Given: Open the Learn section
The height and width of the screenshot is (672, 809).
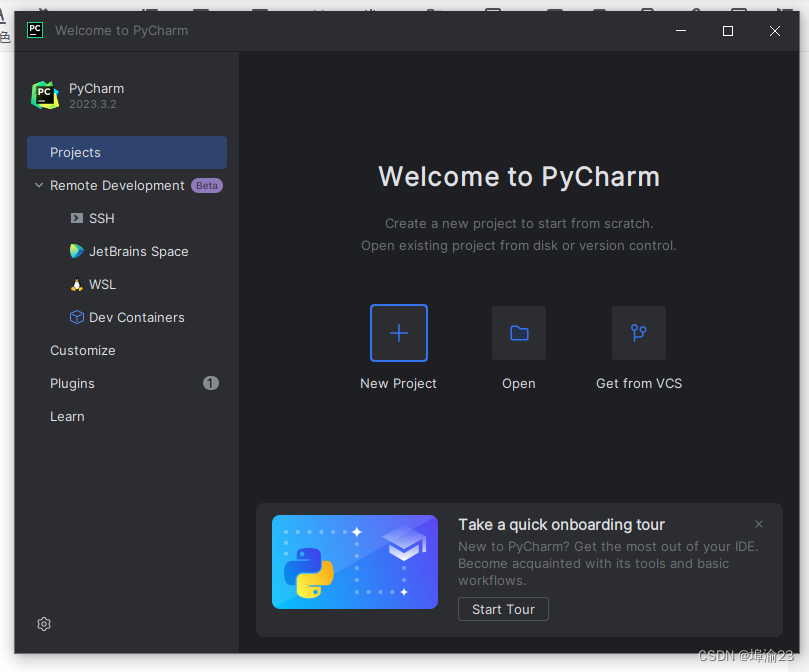Looking at the screenshot, I should click(127, 417).
